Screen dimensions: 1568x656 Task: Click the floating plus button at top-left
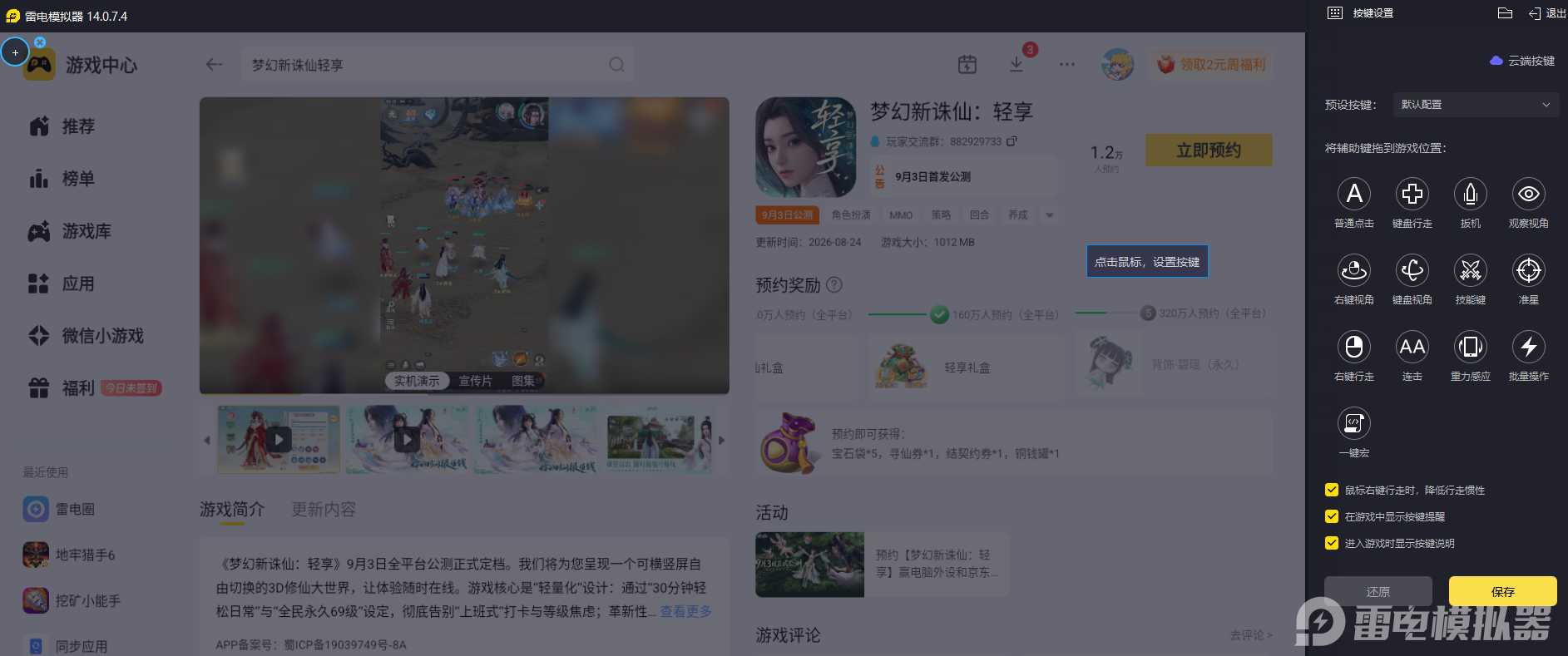15,52
